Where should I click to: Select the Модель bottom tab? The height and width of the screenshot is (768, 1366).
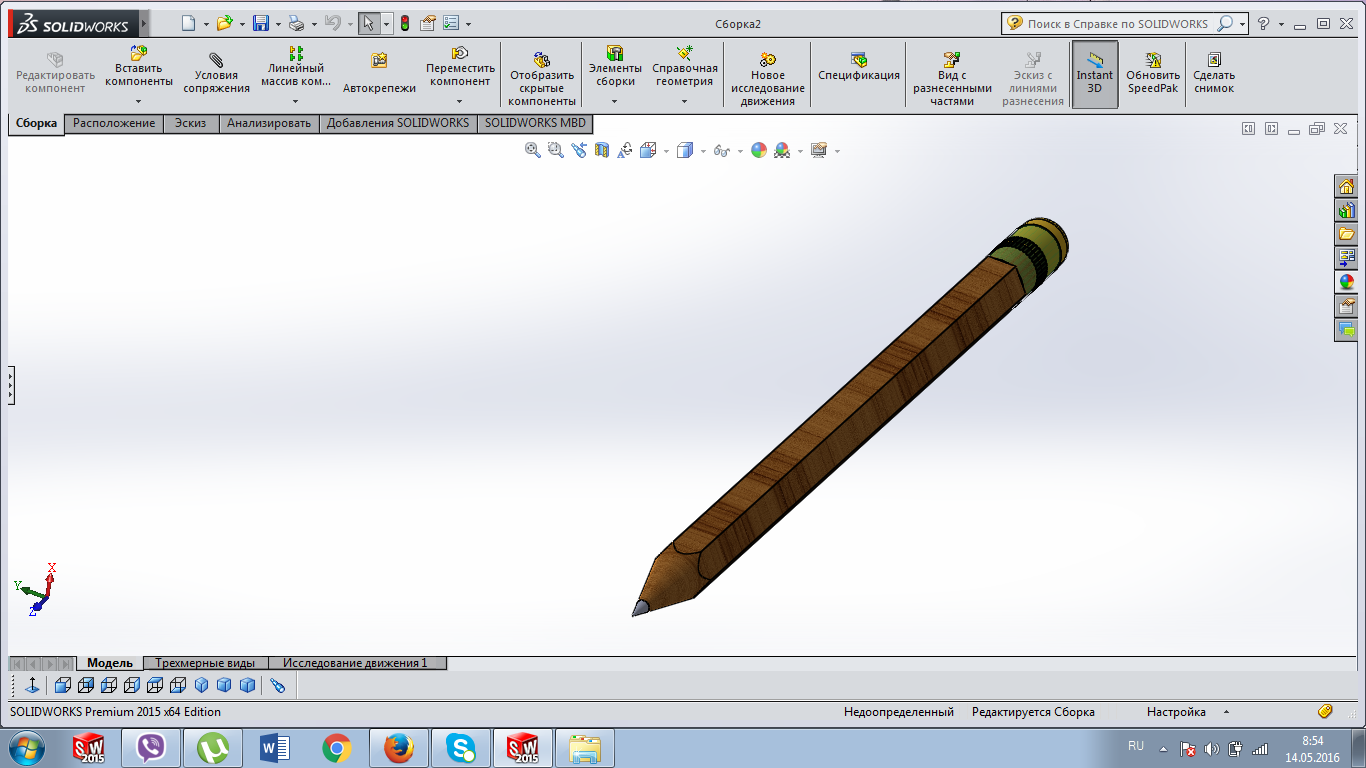(x=110, y=663)
